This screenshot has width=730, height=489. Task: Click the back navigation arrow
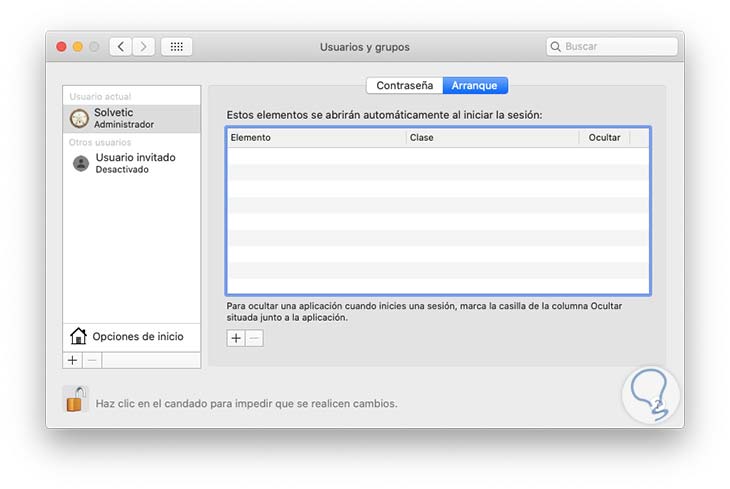click(121, 47)
